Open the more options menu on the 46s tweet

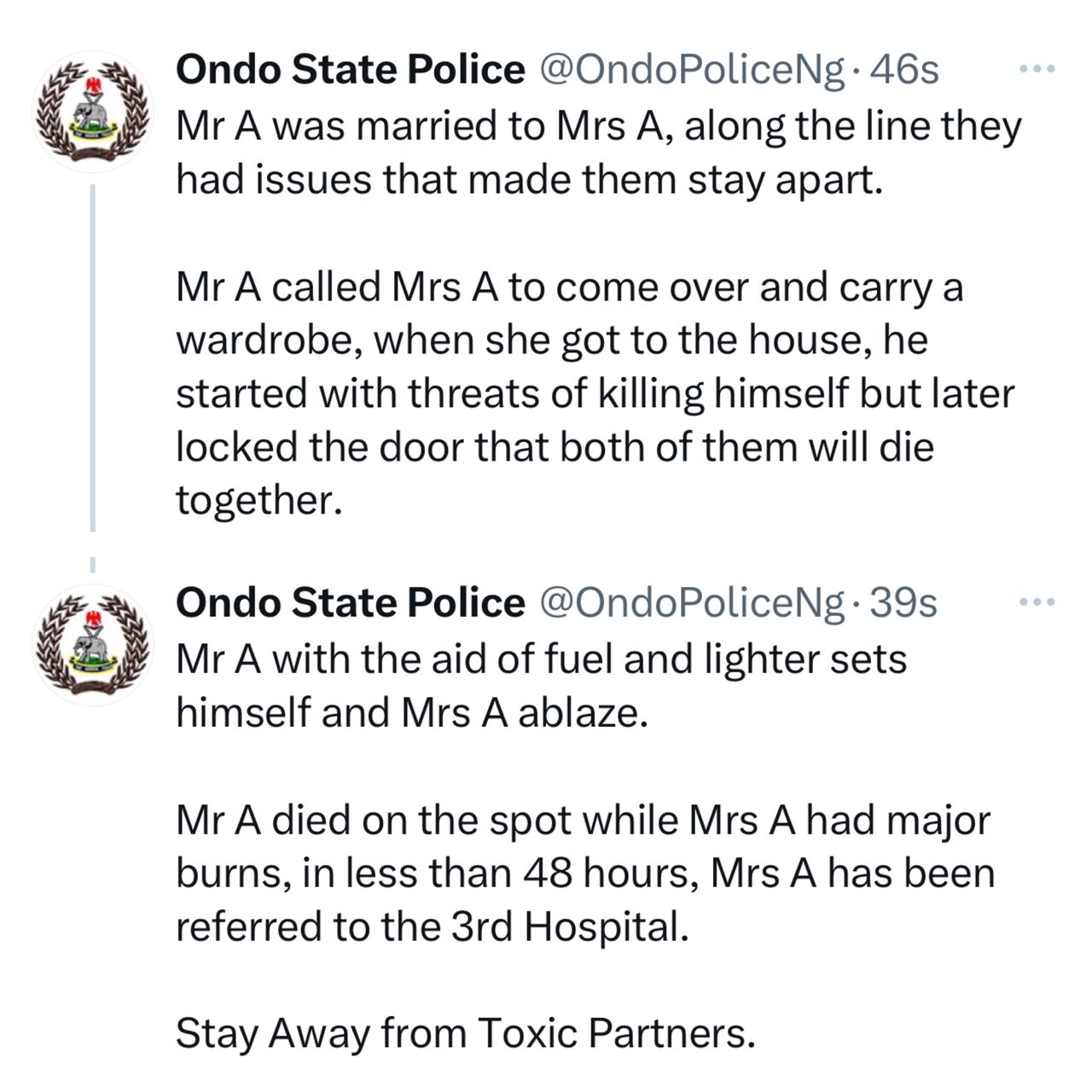pos(1038,69)
